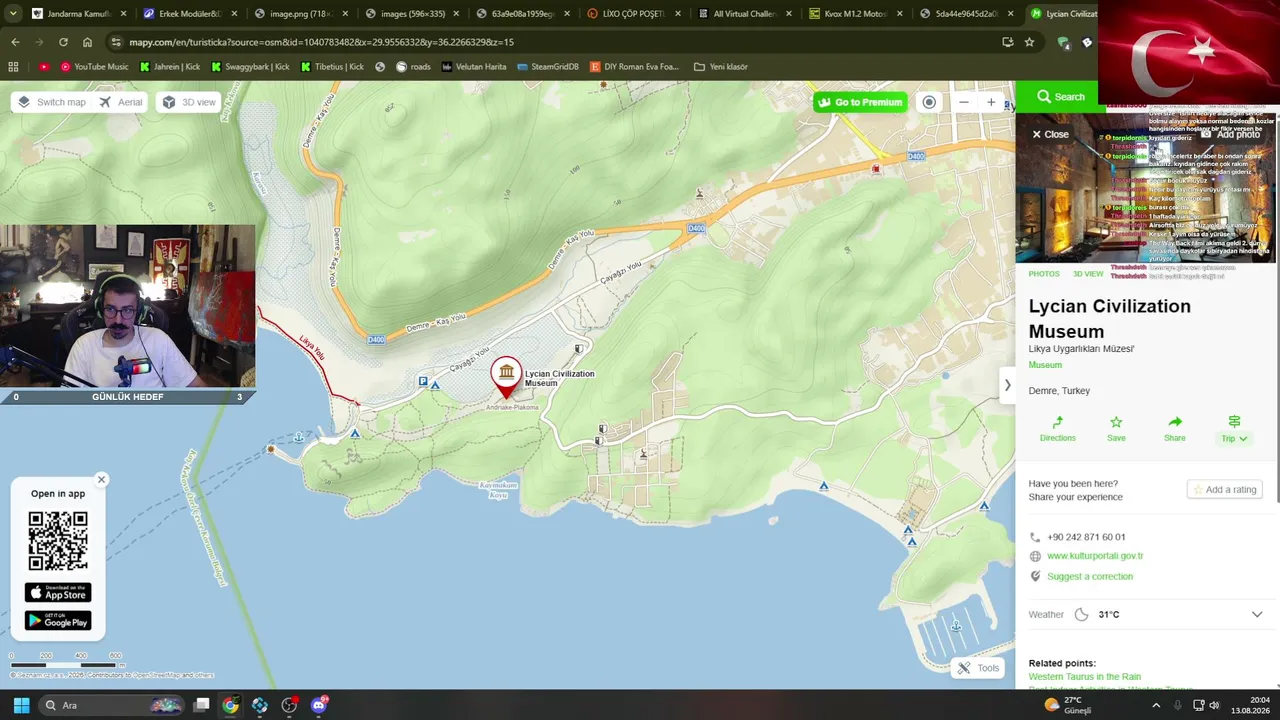Open Tibetius | Kick bookmark

click(332, 67)
